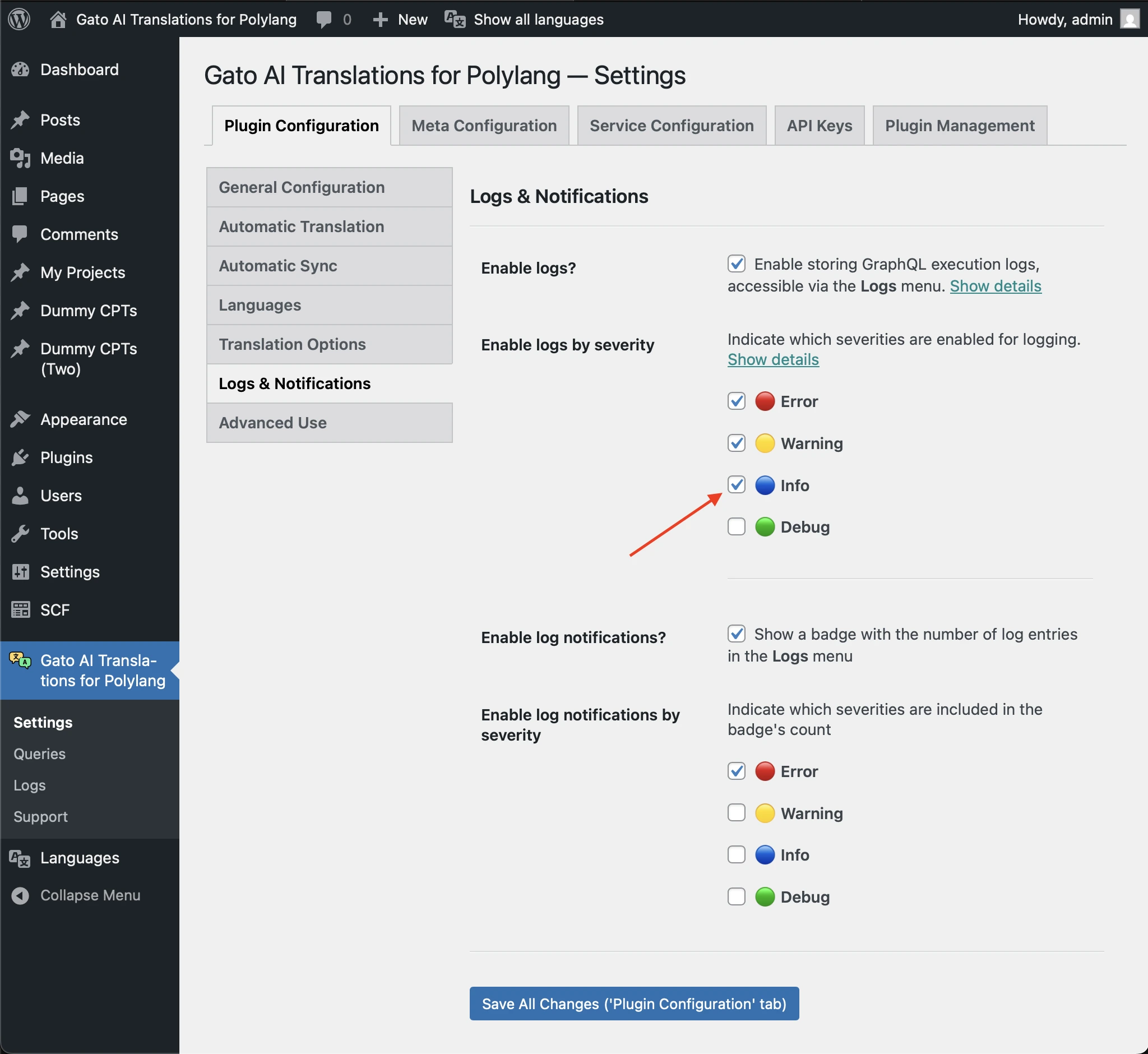Collapse the admin sidebar menu
Screen dimensions: 1148x1054
click(21, 895)
